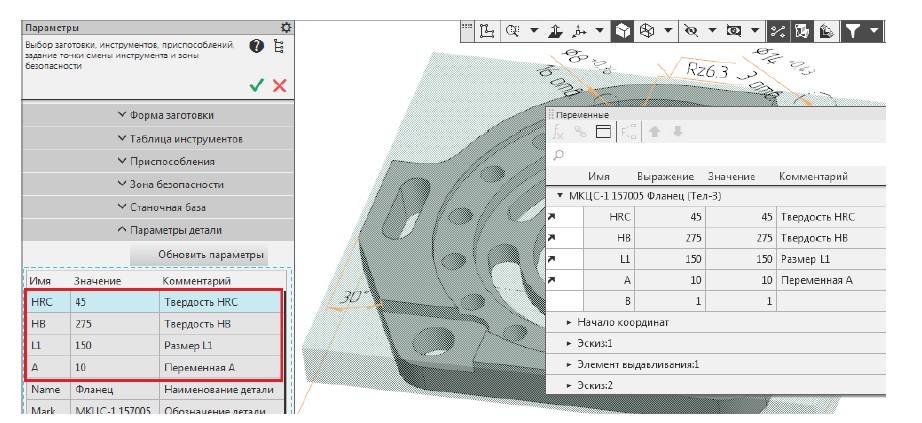Screen dimensions: 922x423
Task: Click the red X cancel icon
Action: click(279, 86)
